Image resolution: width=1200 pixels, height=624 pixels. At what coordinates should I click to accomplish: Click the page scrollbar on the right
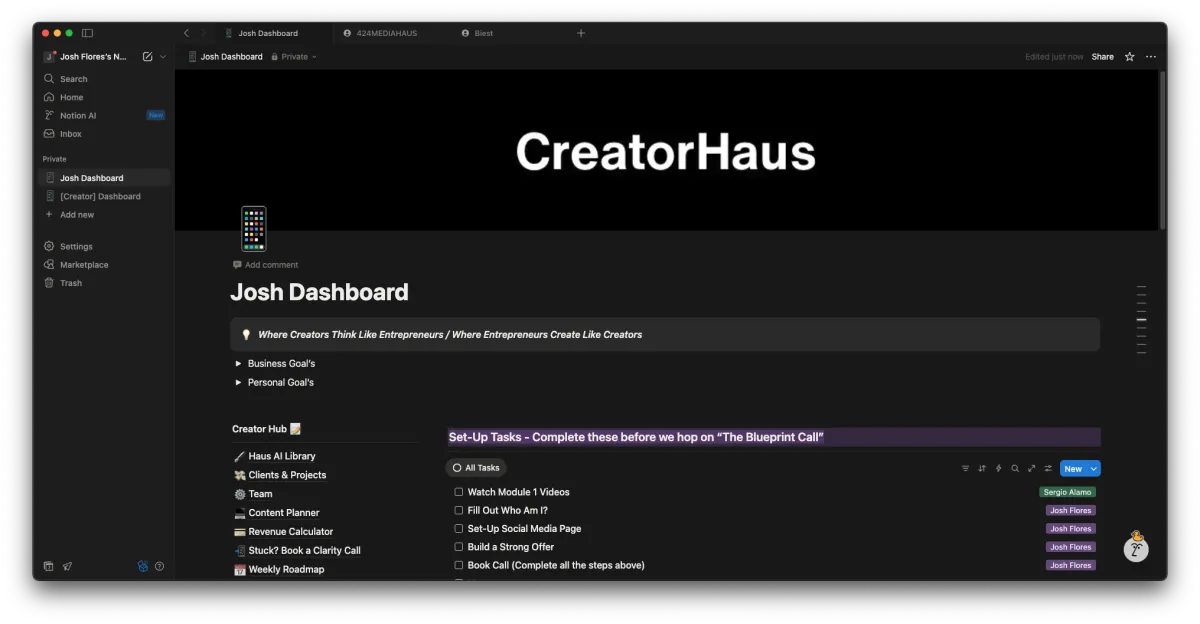(x=1162, y=150)
